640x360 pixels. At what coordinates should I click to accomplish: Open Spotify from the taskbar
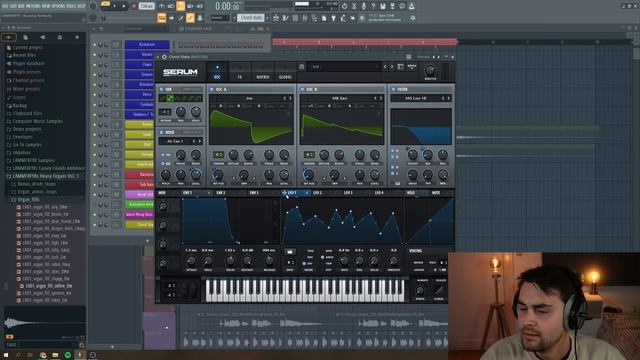68,355
